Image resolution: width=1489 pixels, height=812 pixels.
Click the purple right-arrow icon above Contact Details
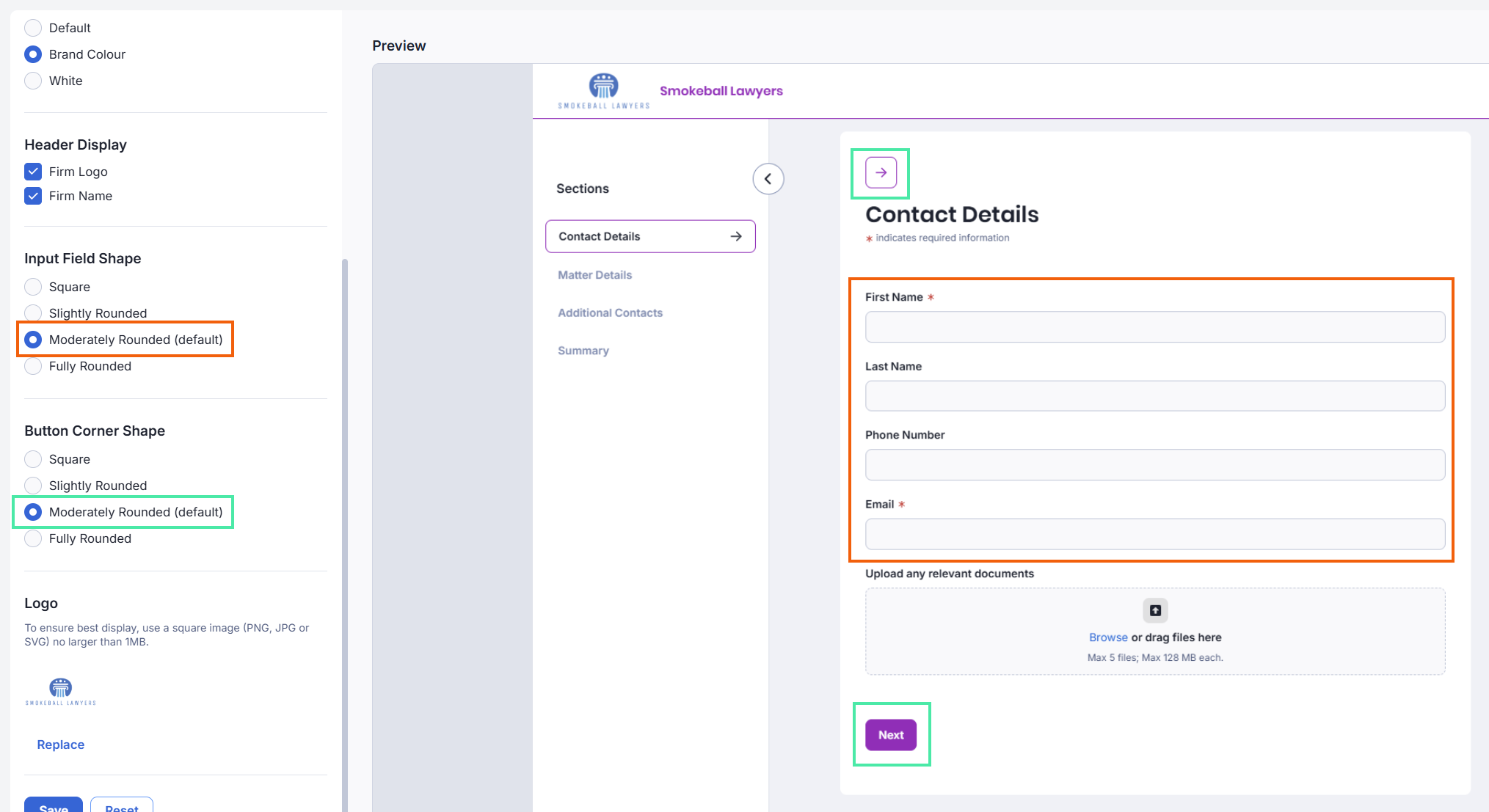tap(881, 172)
